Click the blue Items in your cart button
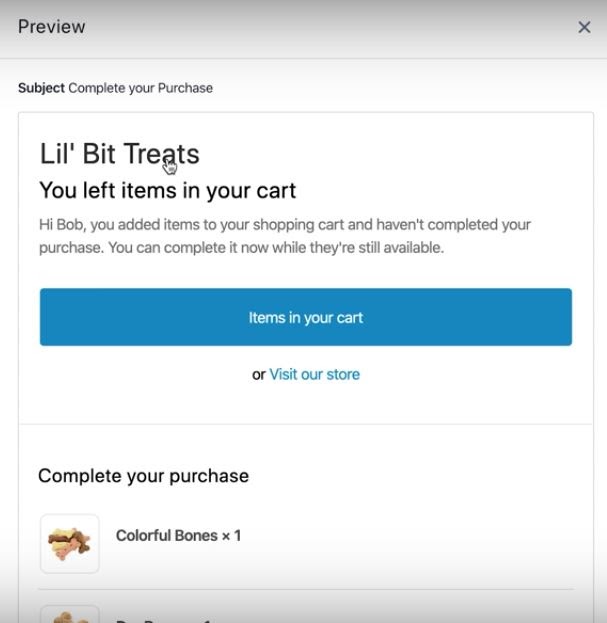 click(x=305, y=318)
